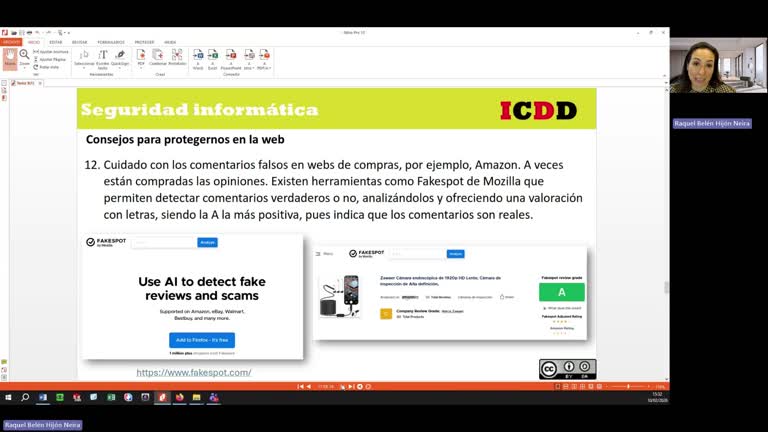Click Ajustar anchura in the ribbon
This screenshot has width=768, height=432.
tap(51, 52)
